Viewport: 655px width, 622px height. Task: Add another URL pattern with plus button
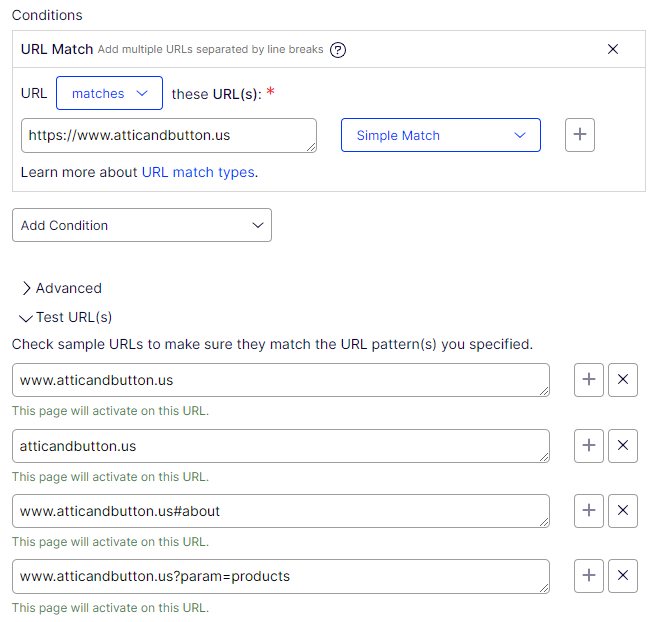point(580,135)
